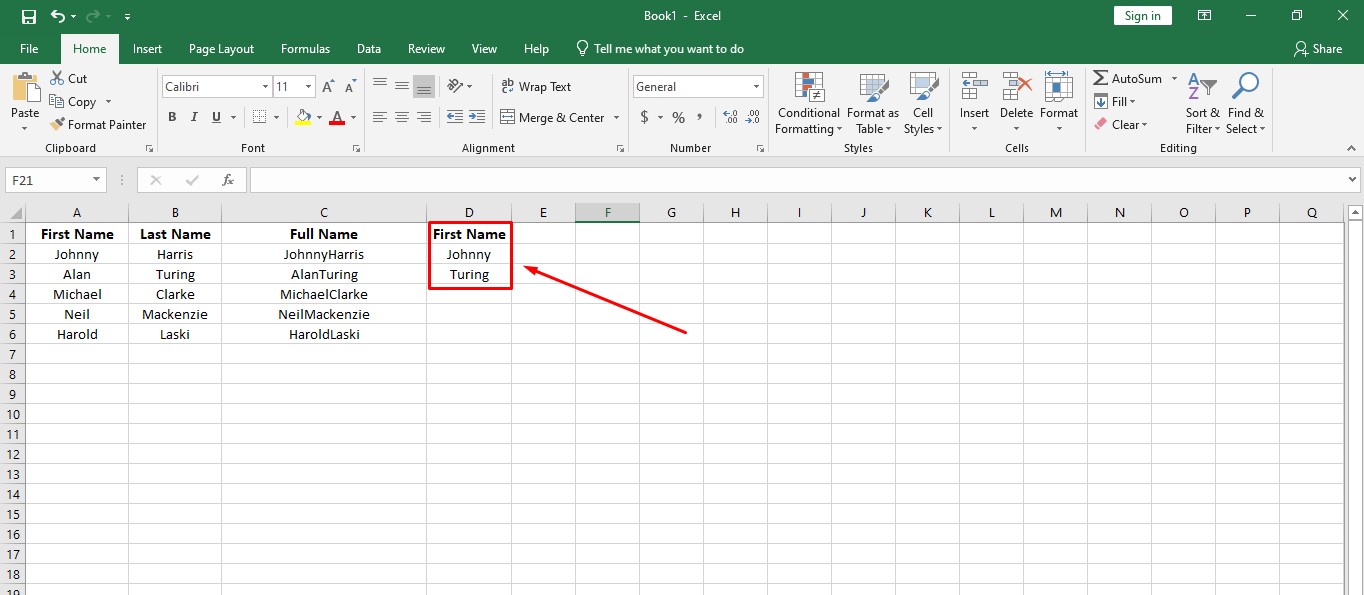Select the Percent Style icon
The image size is (1364, 595).
point(677,117)
